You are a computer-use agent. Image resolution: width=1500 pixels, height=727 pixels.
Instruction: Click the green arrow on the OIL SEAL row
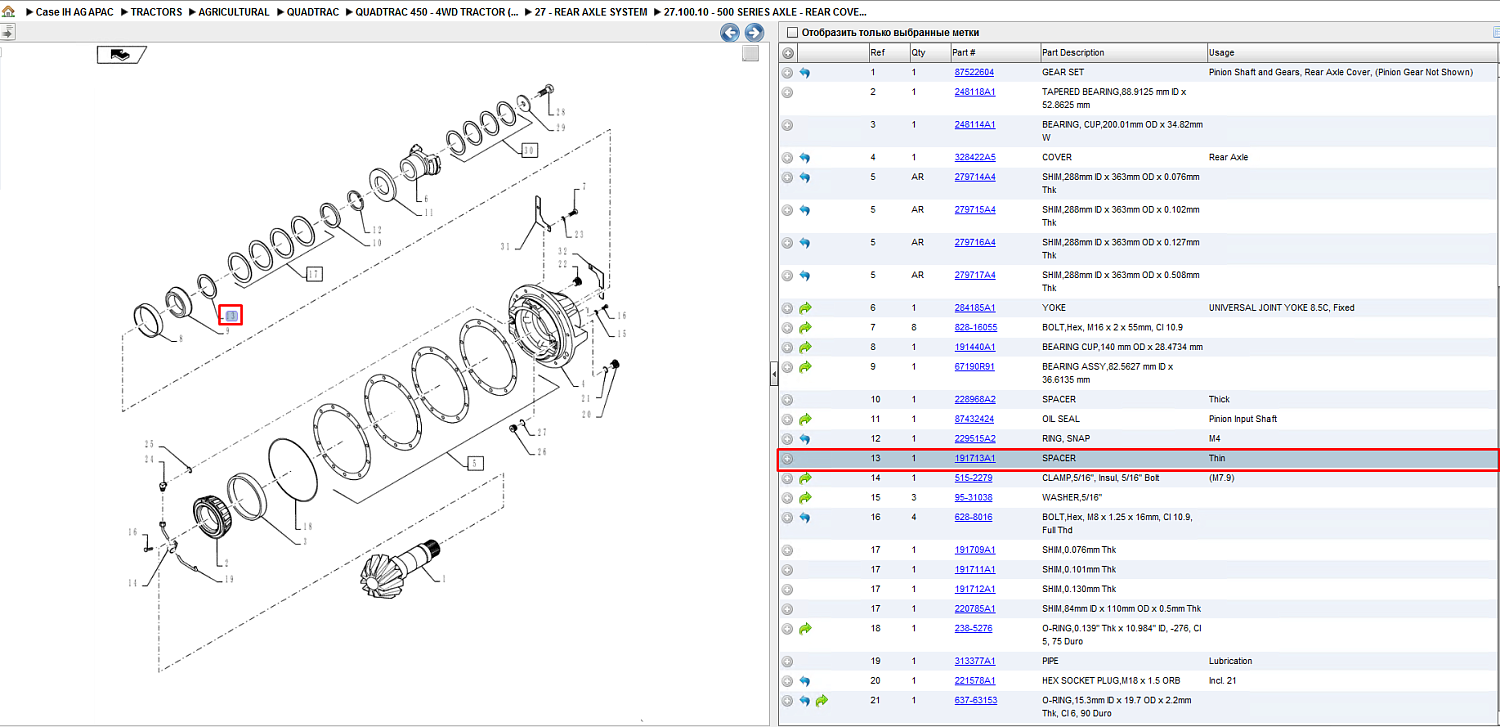(x=805, y=419)
